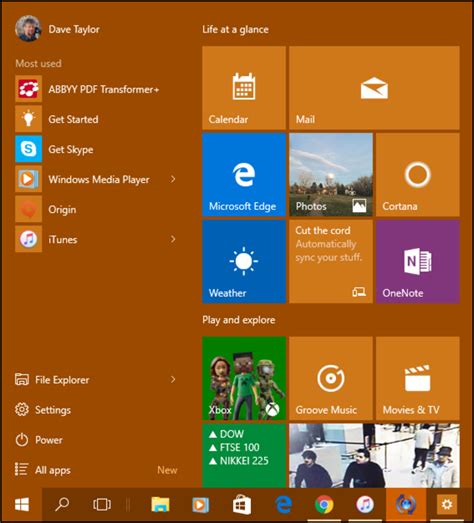Open the Movies & TV tile
Screen dimensions: 474x523
(x=418, y=378)
